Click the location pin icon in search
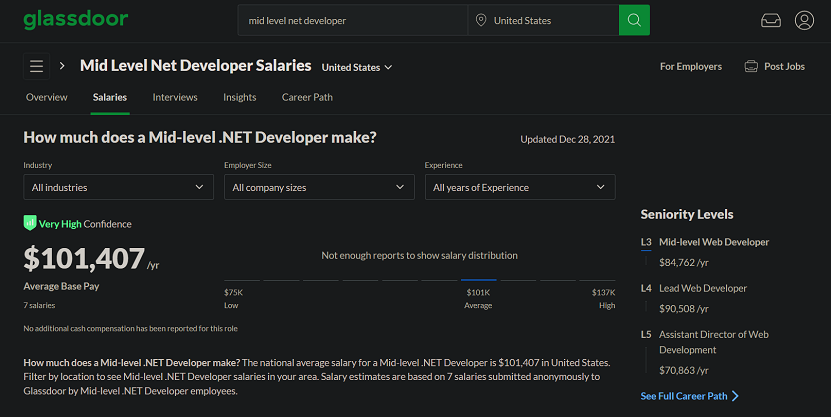831x417 pixels. (x=481, y=20)
